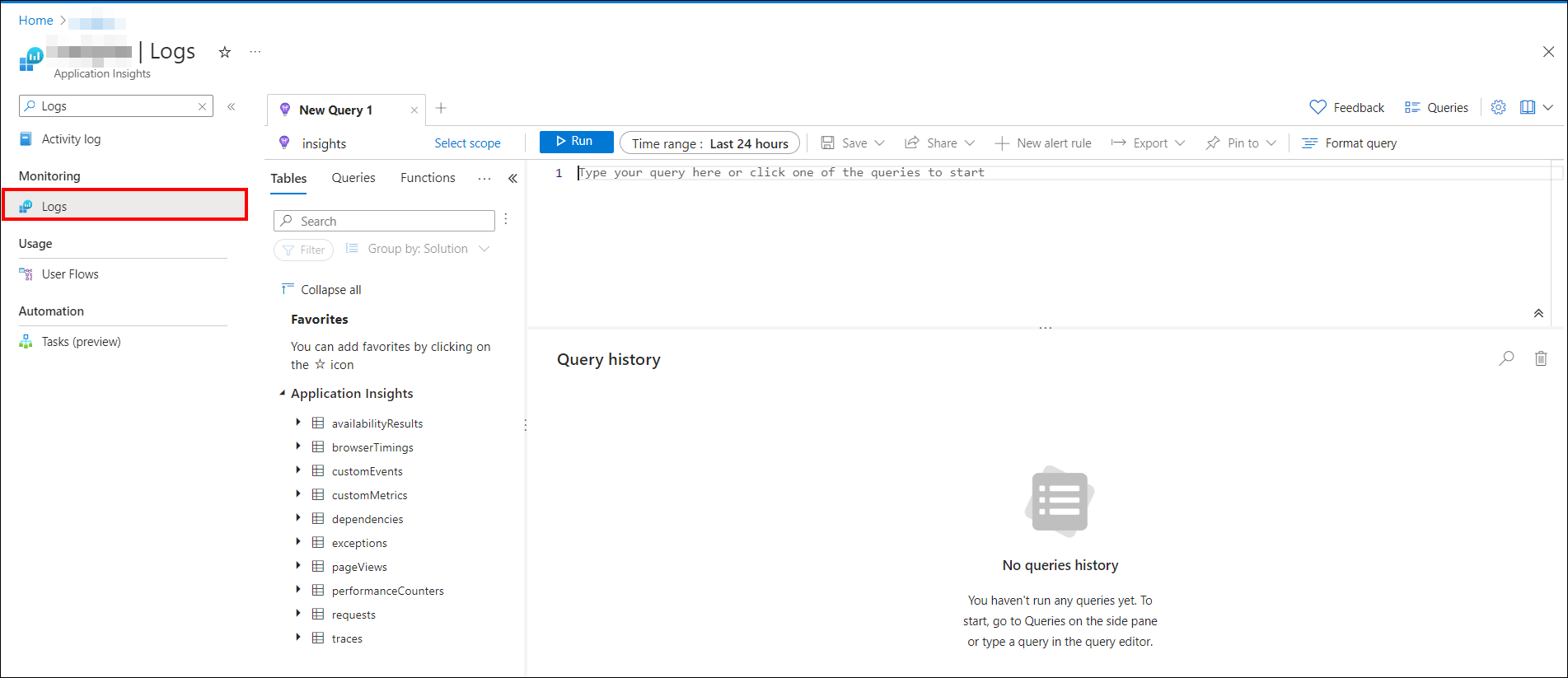Open Pin to dropdown chevron
This screenshot has height=678, width=1568.
pos(1271,143)
